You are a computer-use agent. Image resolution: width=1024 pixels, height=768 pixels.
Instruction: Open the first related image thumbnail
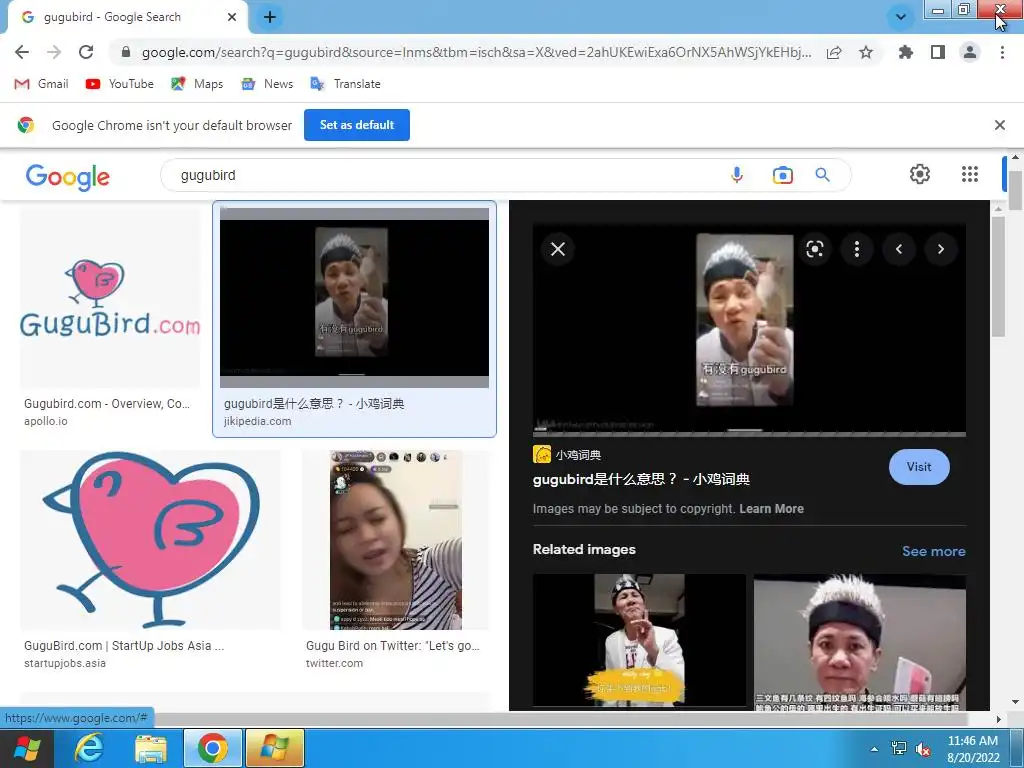[639, 640]
